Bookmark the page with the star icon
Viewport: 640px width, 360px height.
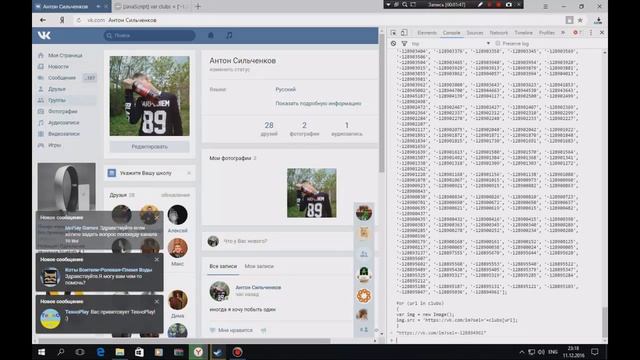(580, 20)
